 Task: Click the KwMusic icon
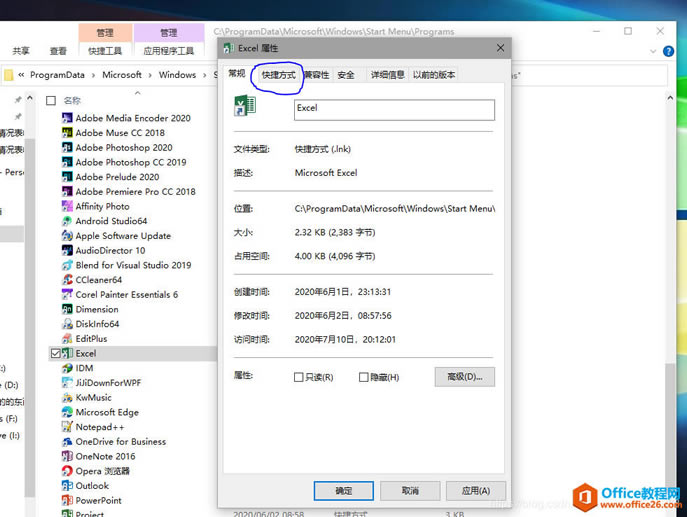pyautogui.click(x=67, y=397)
